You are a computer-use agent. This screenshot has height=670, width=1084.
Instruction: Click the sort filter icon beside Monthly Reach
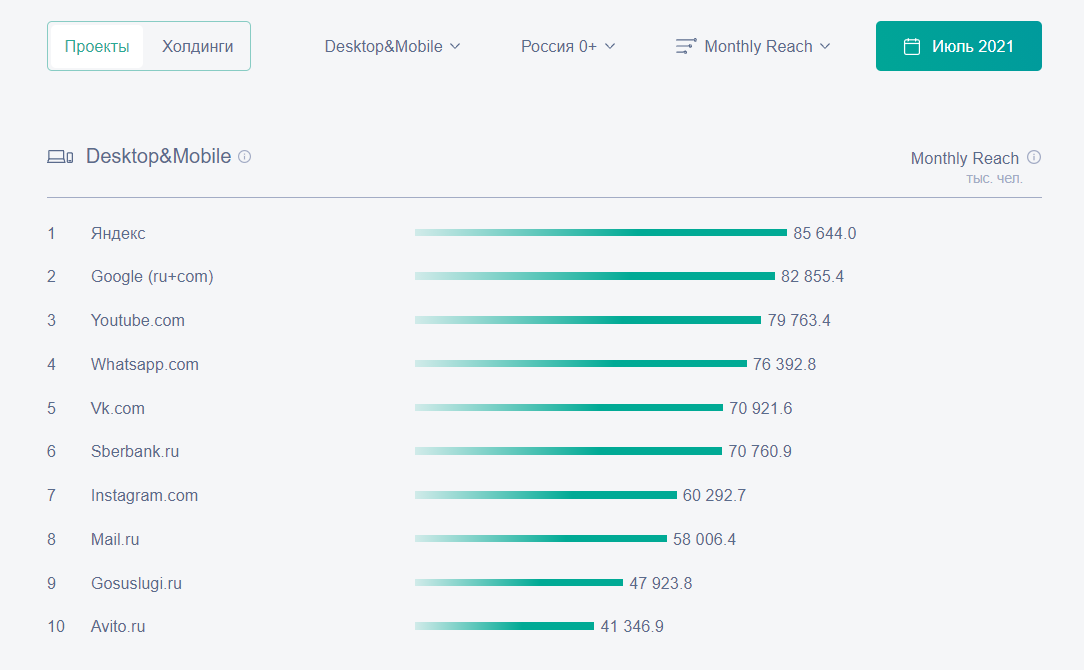(x=686, y=46)
